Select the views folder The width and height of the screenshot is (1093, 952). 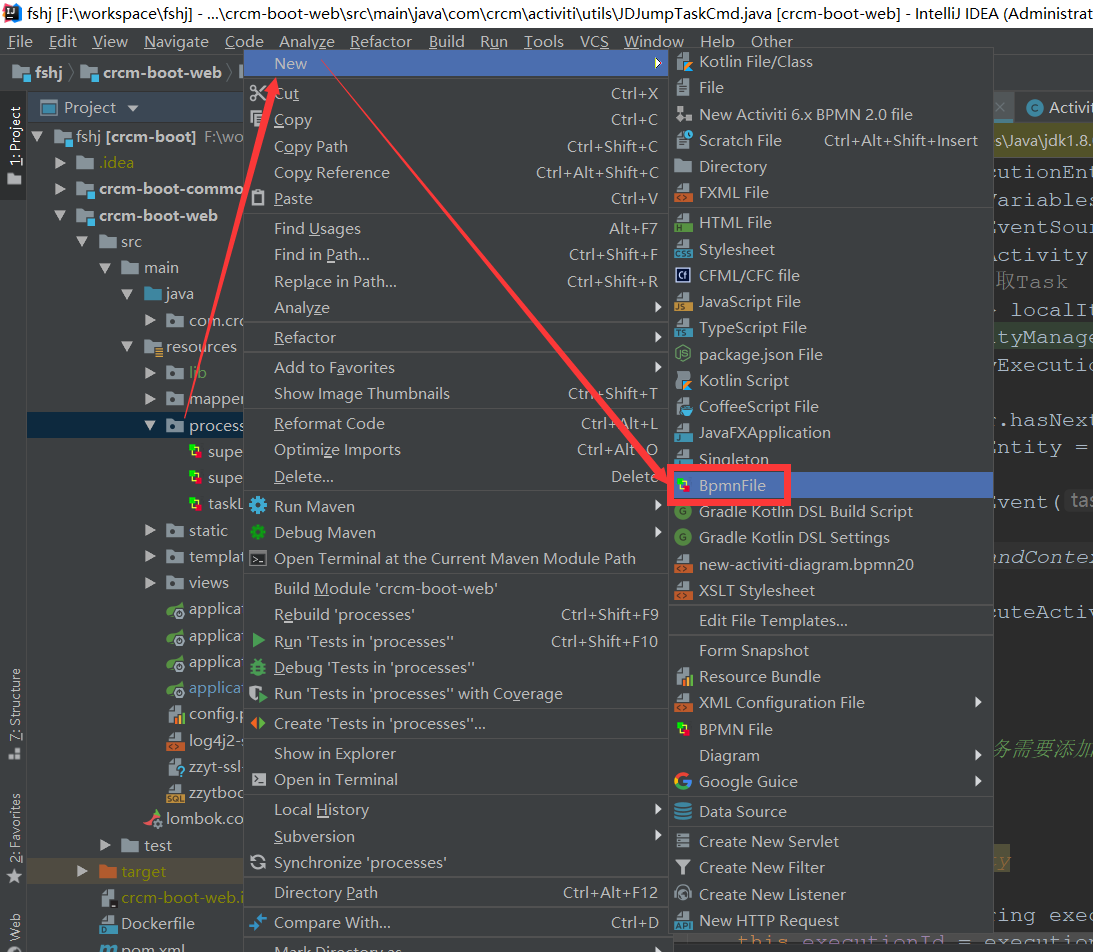tap(208, 583)
